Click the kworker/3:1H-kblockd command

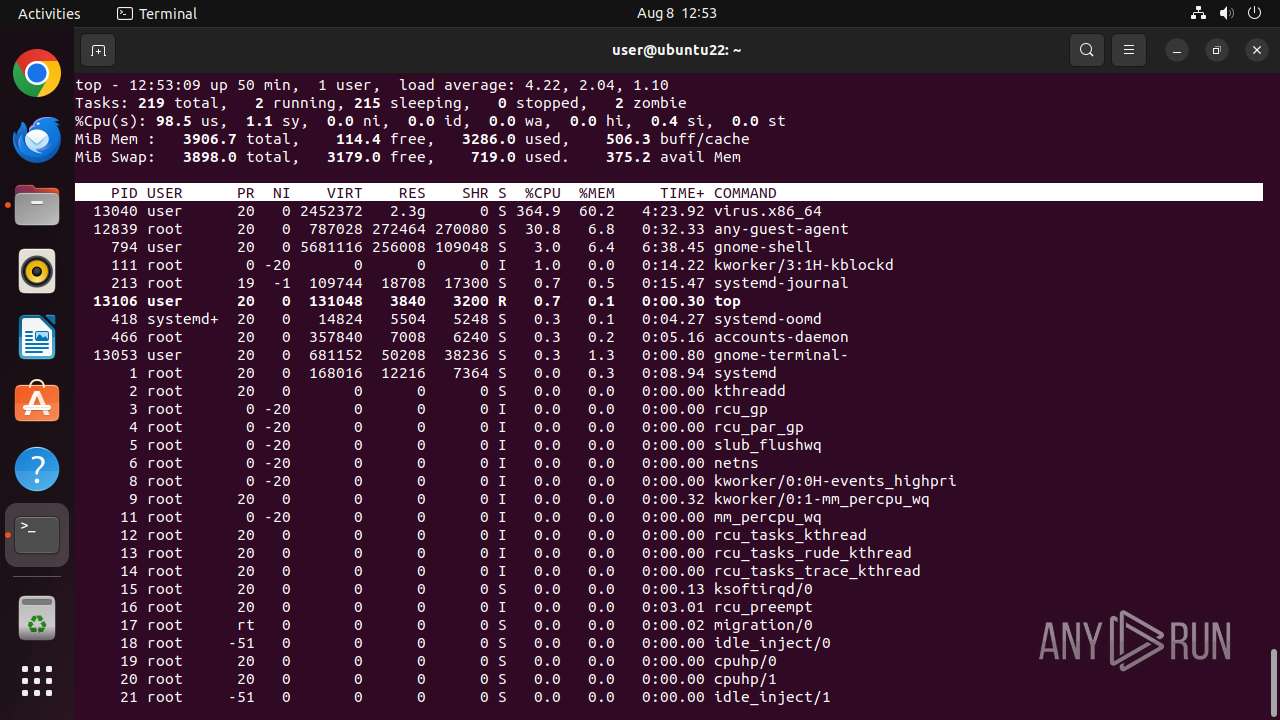point(803,265)
